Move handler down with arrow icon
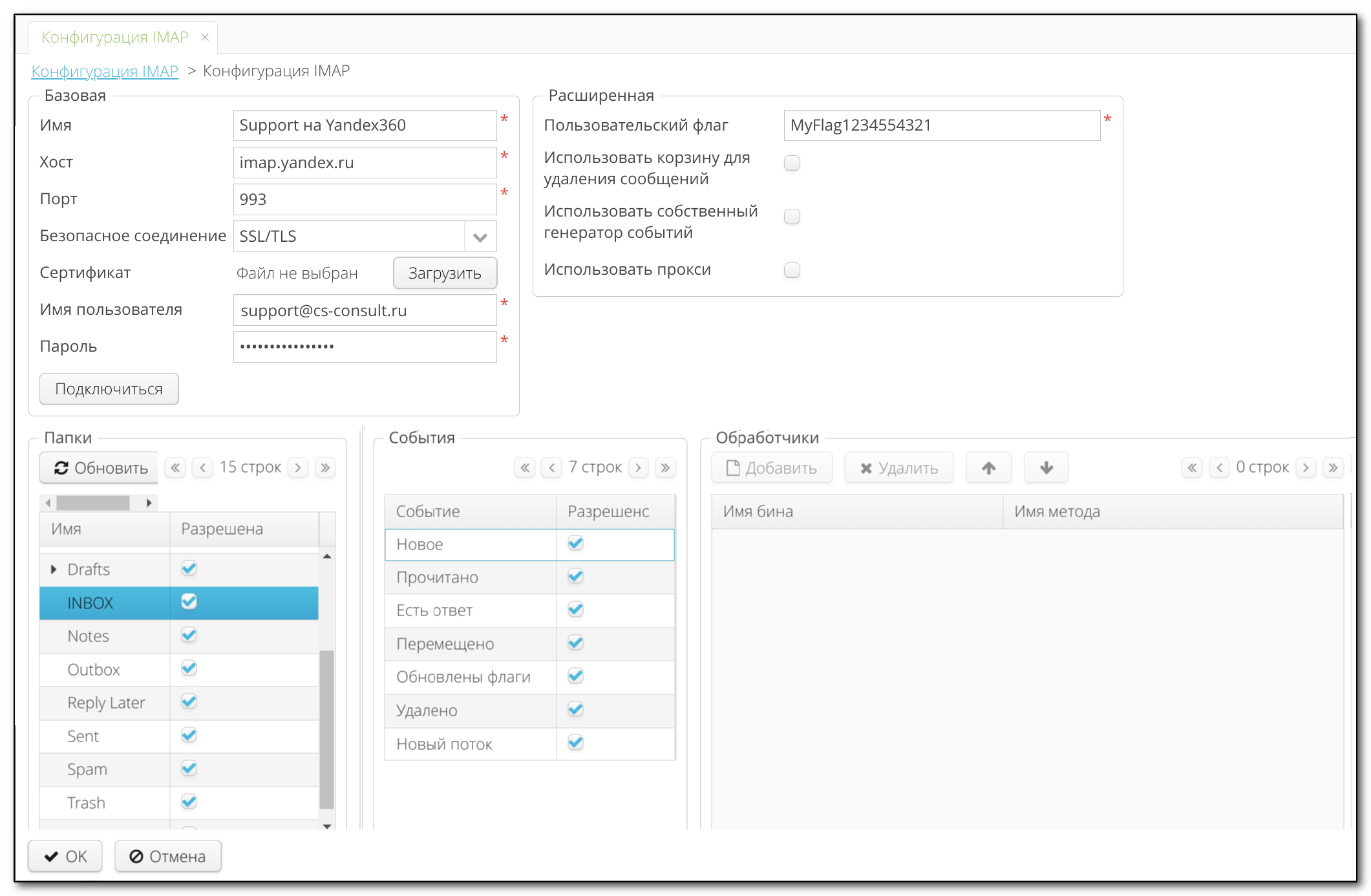The width and height of the screenshot is (1371, 896). tap(1046, 467)
